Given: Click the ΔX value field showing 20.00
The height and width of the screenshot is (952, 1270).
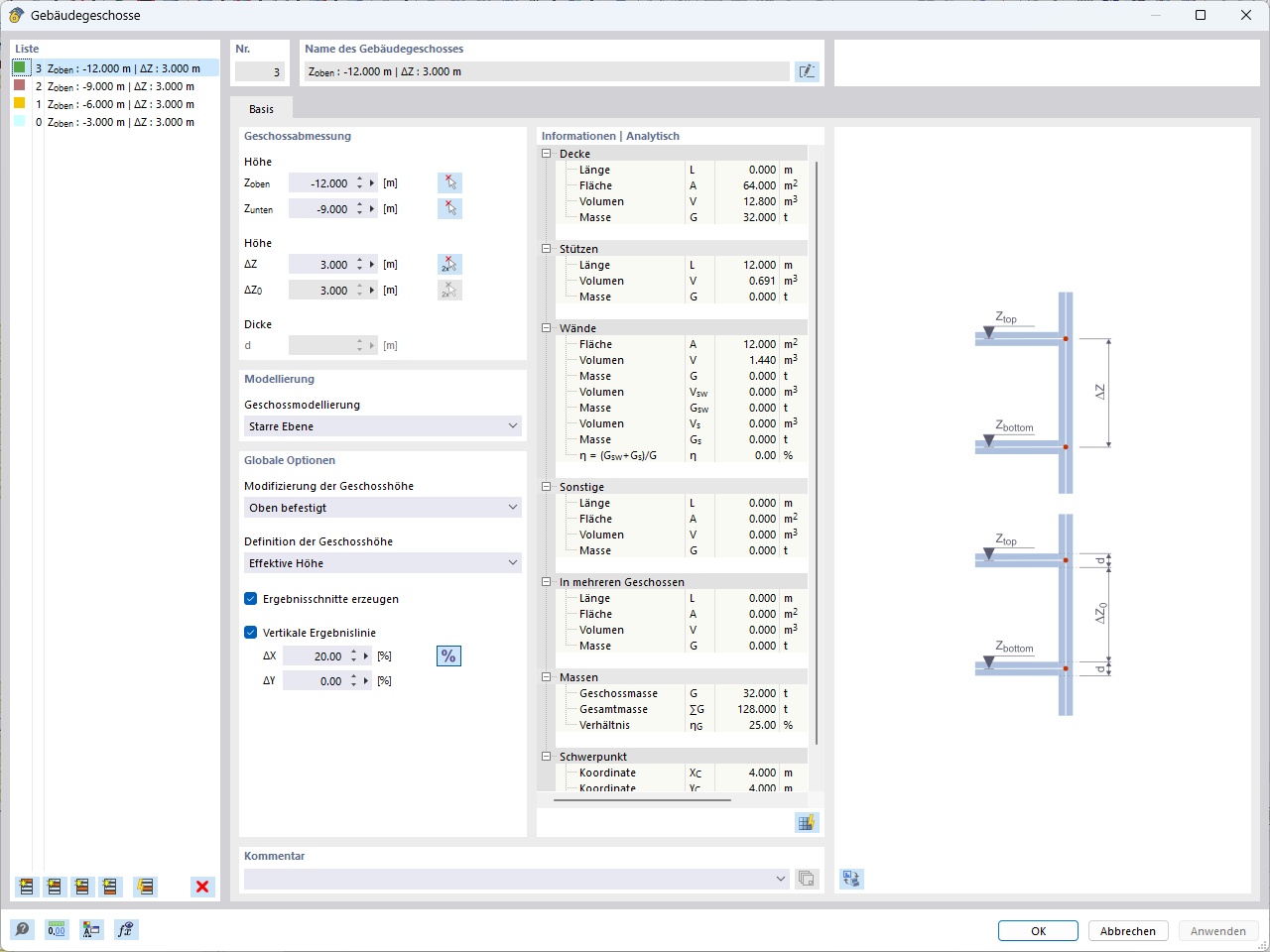Looking at the screenshot, I should 315,656.
